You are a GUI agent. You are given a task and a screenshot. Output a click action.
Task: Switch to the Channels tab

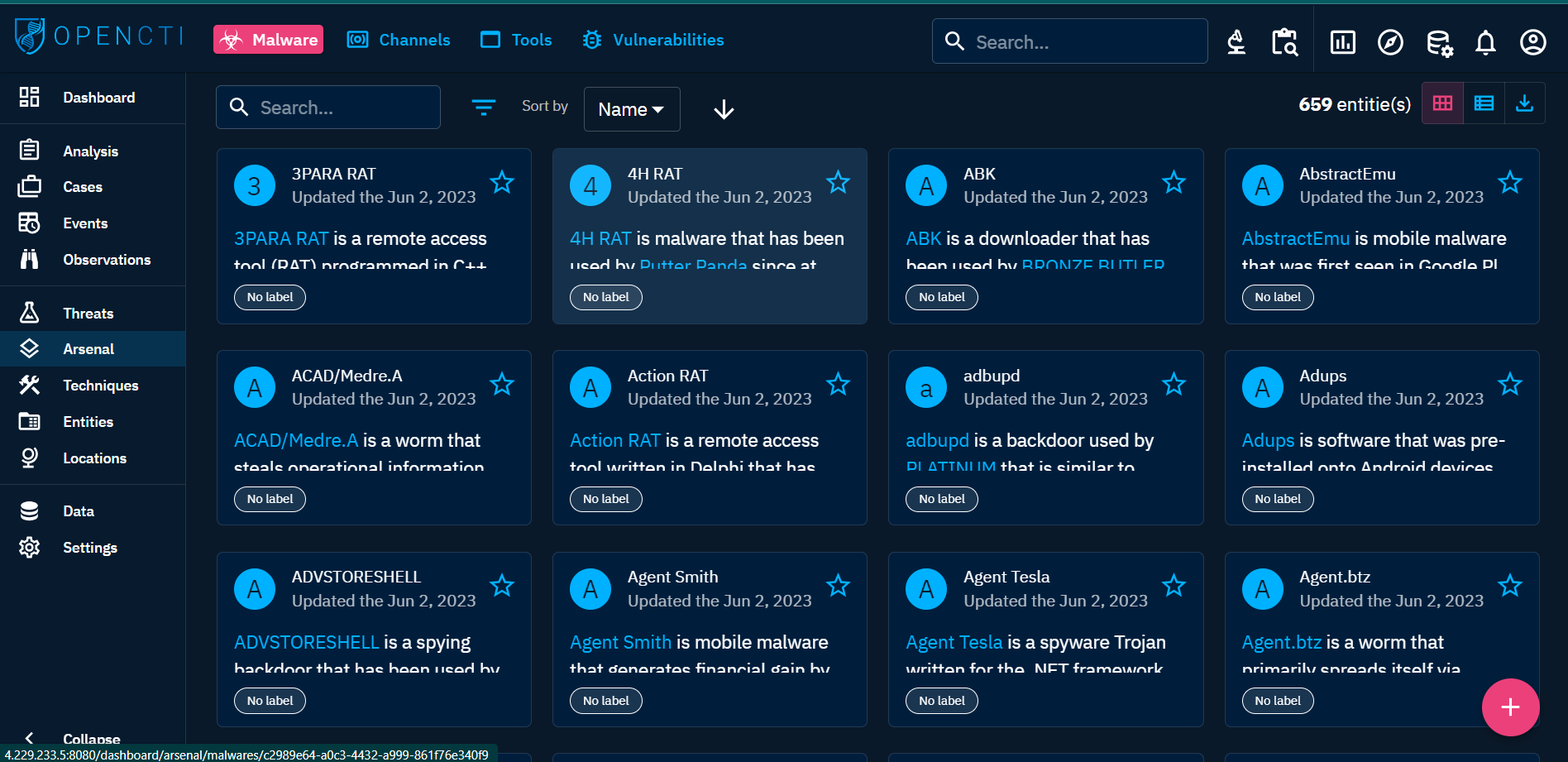point(399,40)
